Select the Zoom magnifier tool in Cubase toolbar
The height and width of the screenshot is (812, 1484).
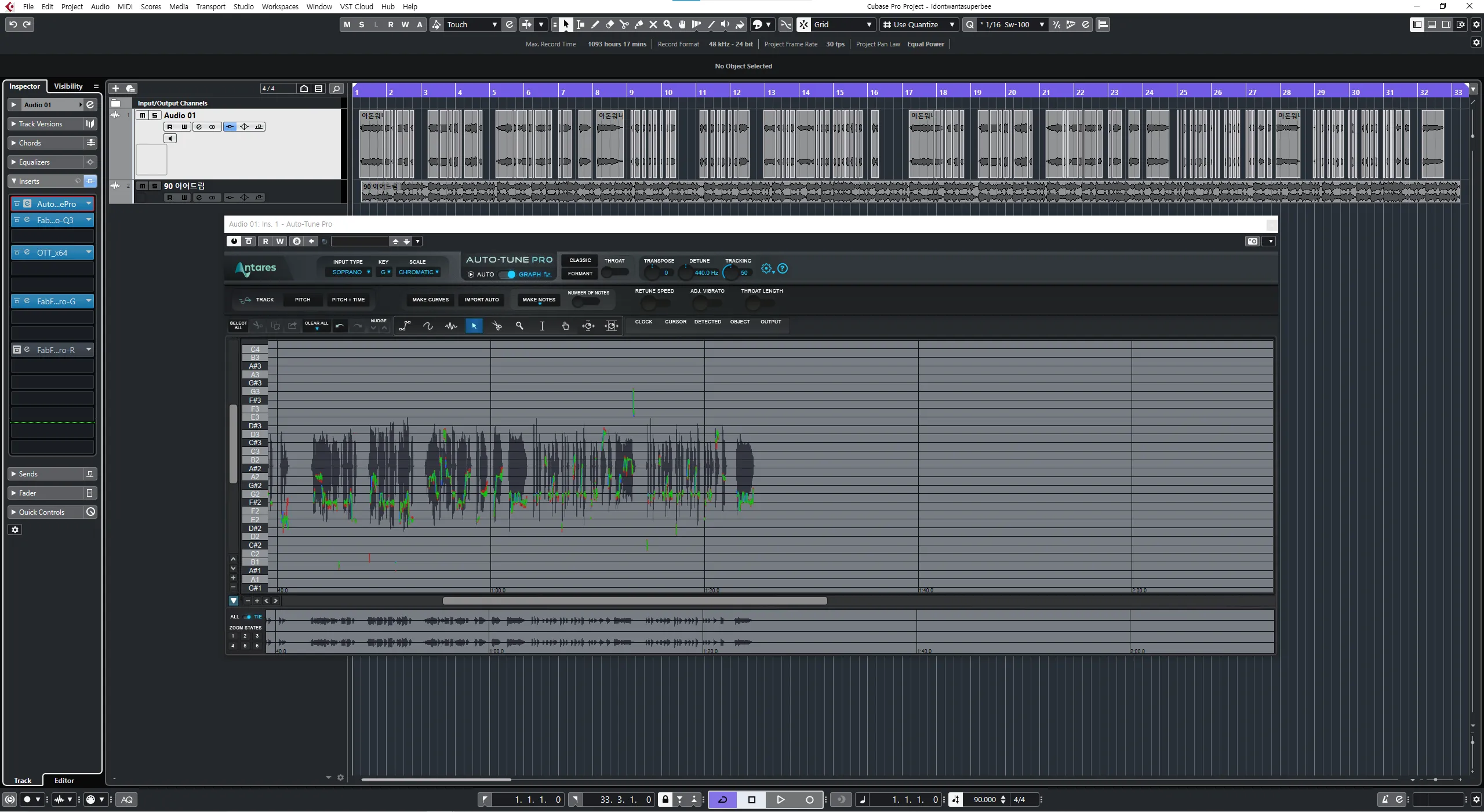[x=667, y=24]
